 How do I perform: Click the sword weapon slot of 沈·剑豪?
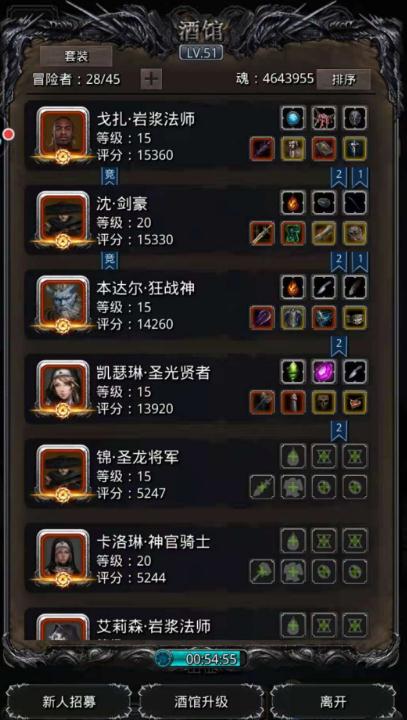tap(262, 233)
